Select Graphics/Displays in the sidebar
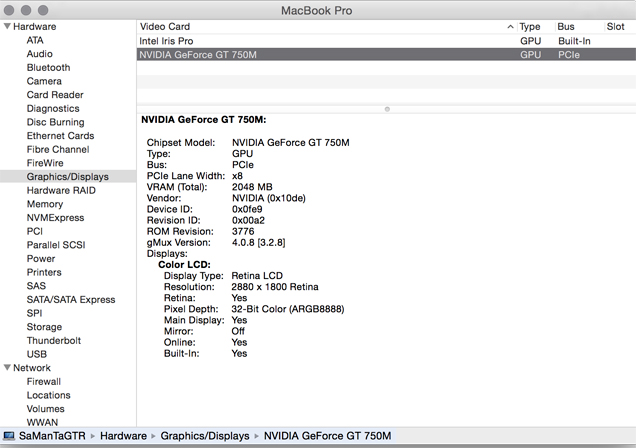The width and height of the screenshot is (636, 448). pos(68,177)
